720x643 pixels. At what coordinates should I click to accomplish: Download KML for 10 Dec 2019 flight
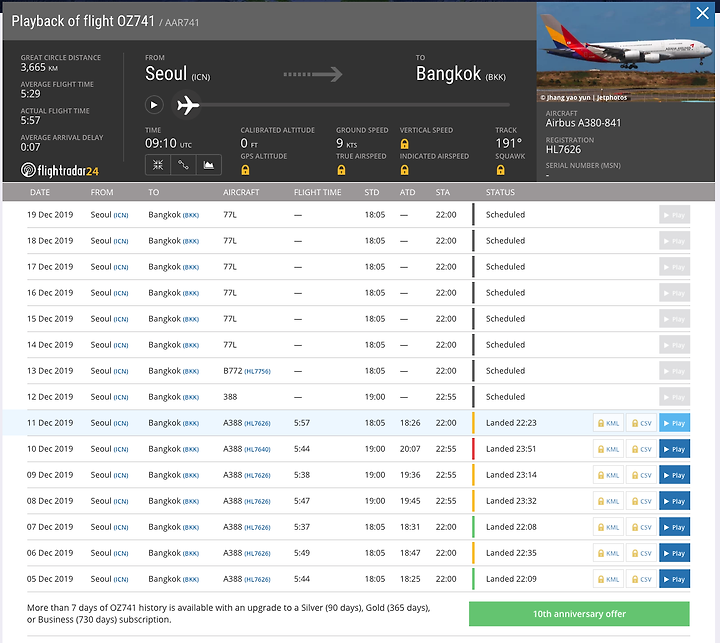pyautogui.click(x=608, y=449)
